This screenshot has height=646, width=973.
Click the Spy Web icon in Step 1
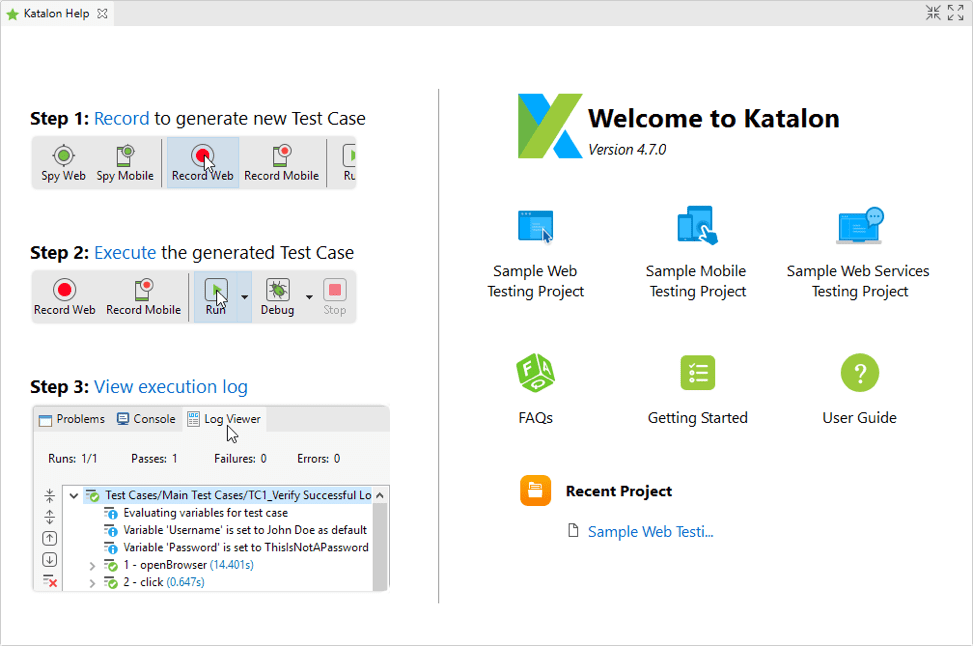pyautogui.click(x=63, y=155)
